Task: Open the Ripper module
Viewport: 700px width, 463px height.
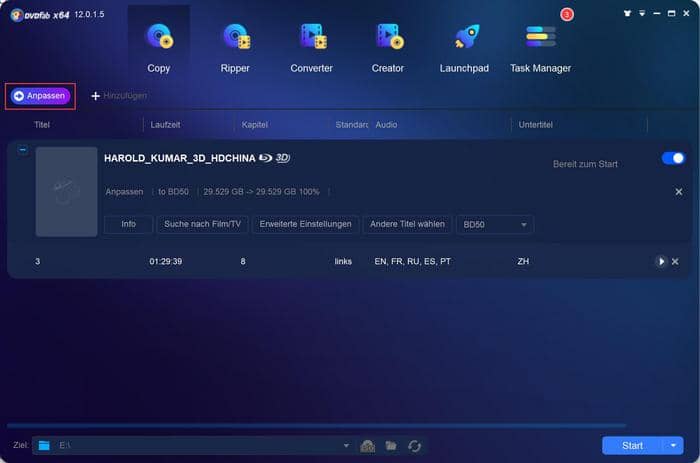Action: [235, 48]
